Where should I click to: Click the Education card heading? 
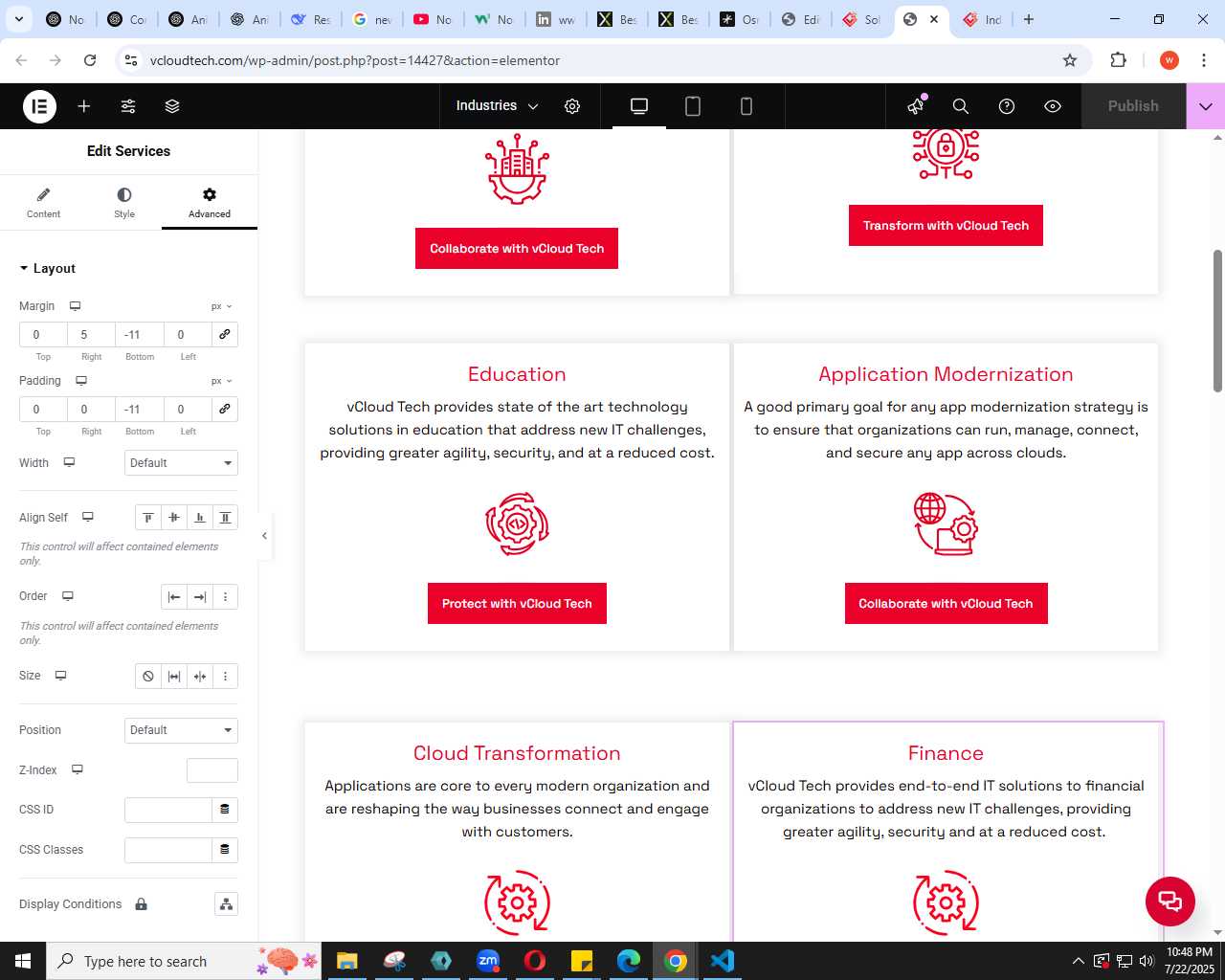click(517, 374)
